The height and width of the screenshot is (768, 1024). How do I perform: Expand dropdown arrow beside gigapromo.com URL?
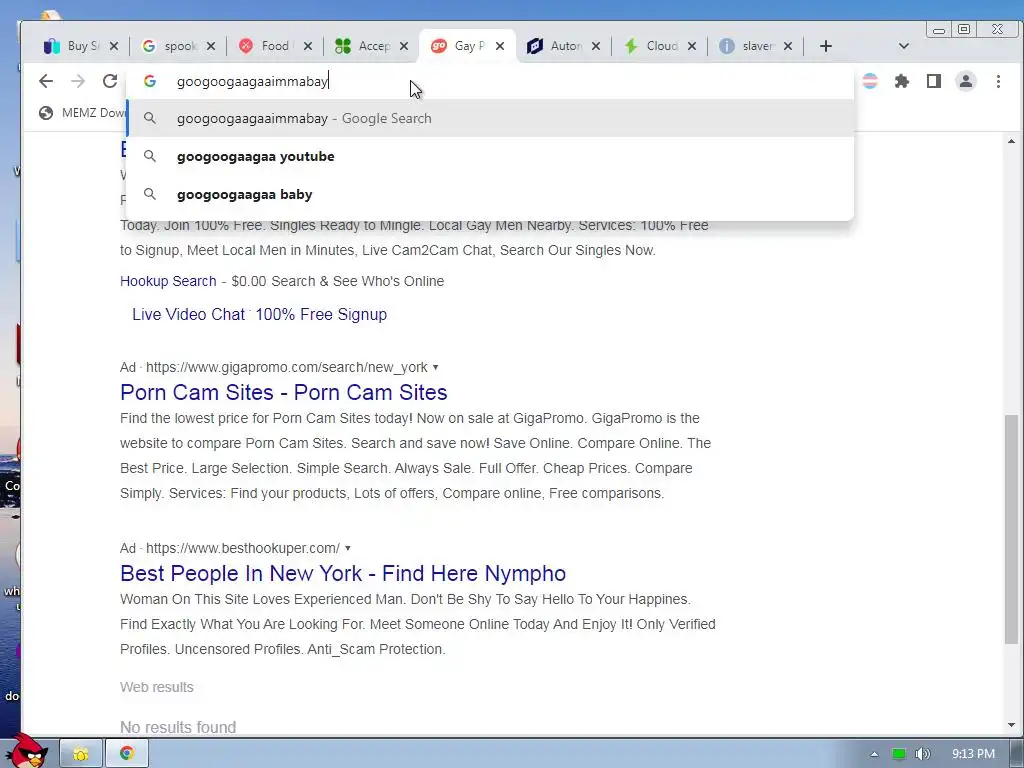(x=435, y=367)
